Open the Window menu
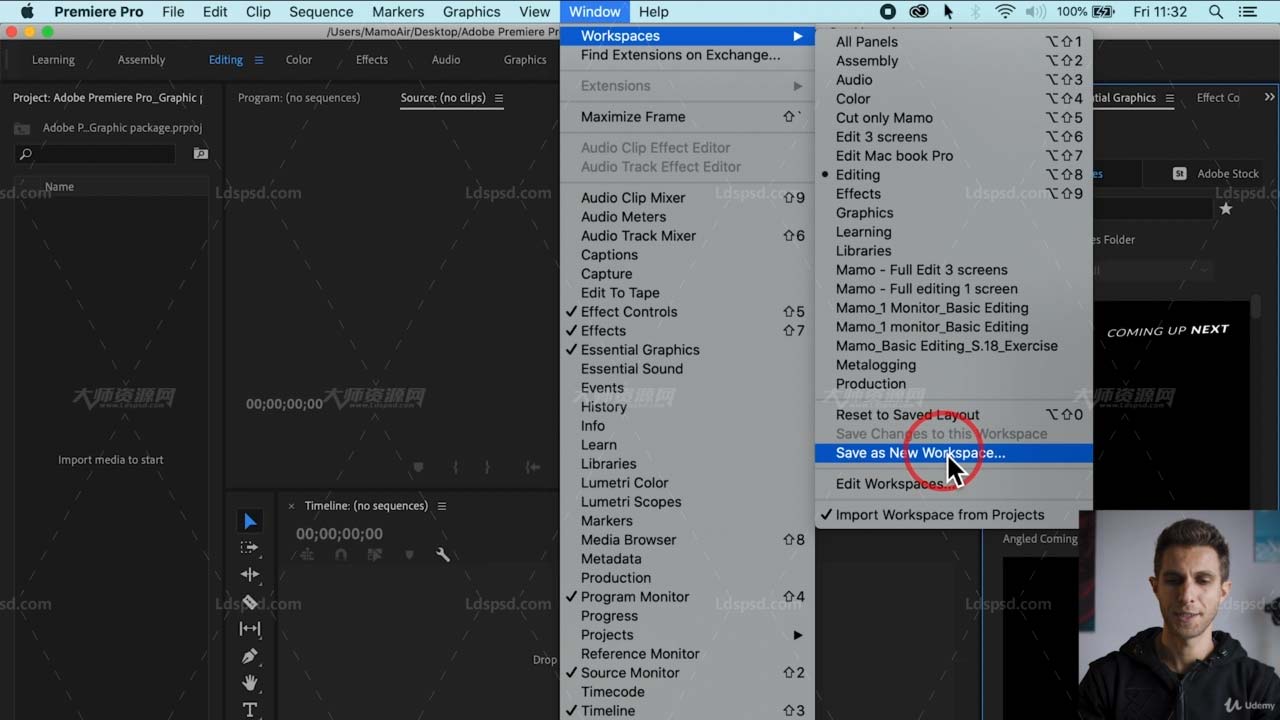This screenshot has height=720, width=1280. click(595, 12)
